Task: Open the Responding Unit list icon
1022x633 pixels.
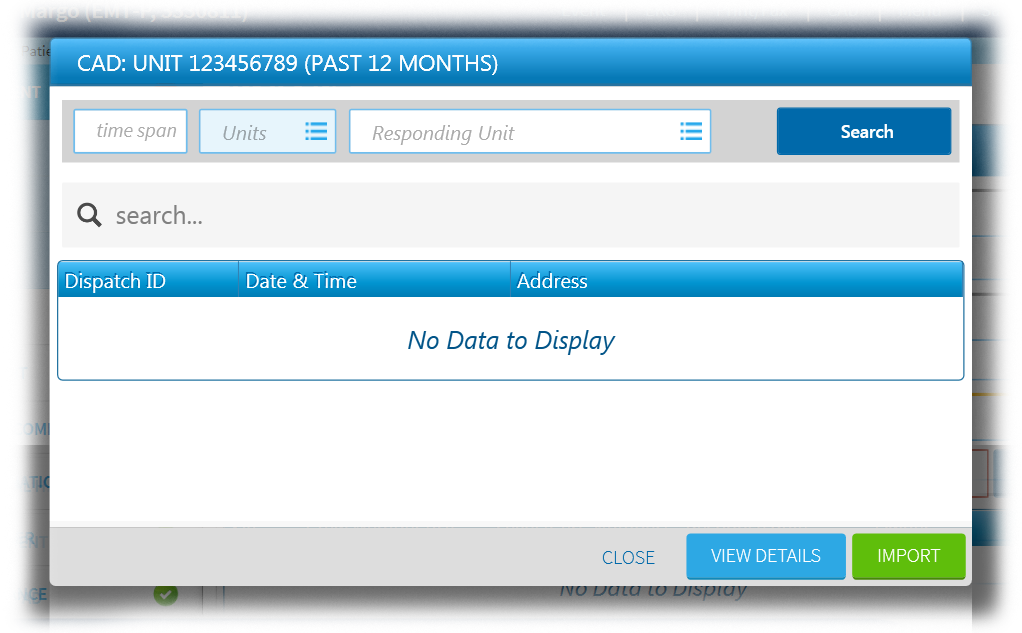Action: 691,132
